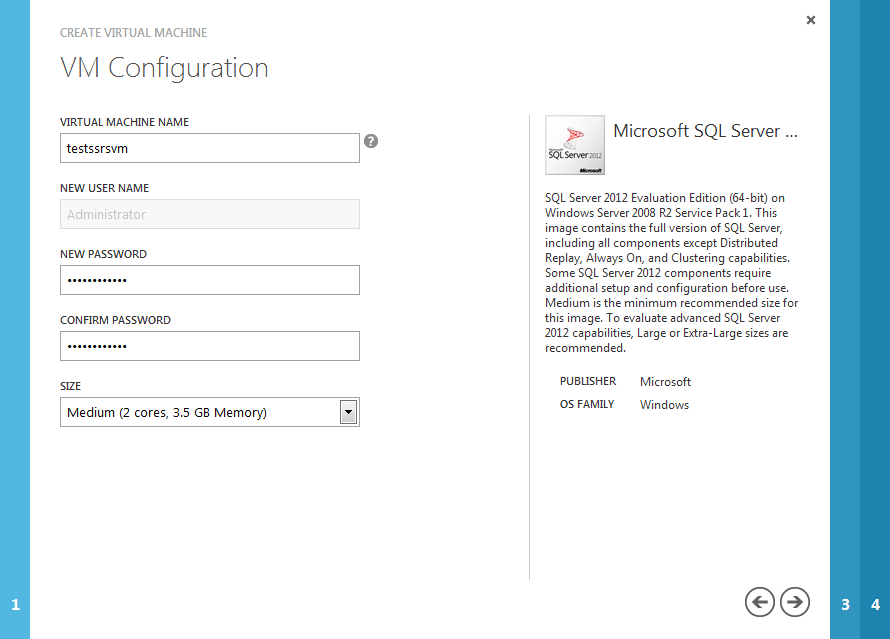This screenshot has width=890, height=639.
Task: Click the Windows OS family value
Action: point(664,405)
